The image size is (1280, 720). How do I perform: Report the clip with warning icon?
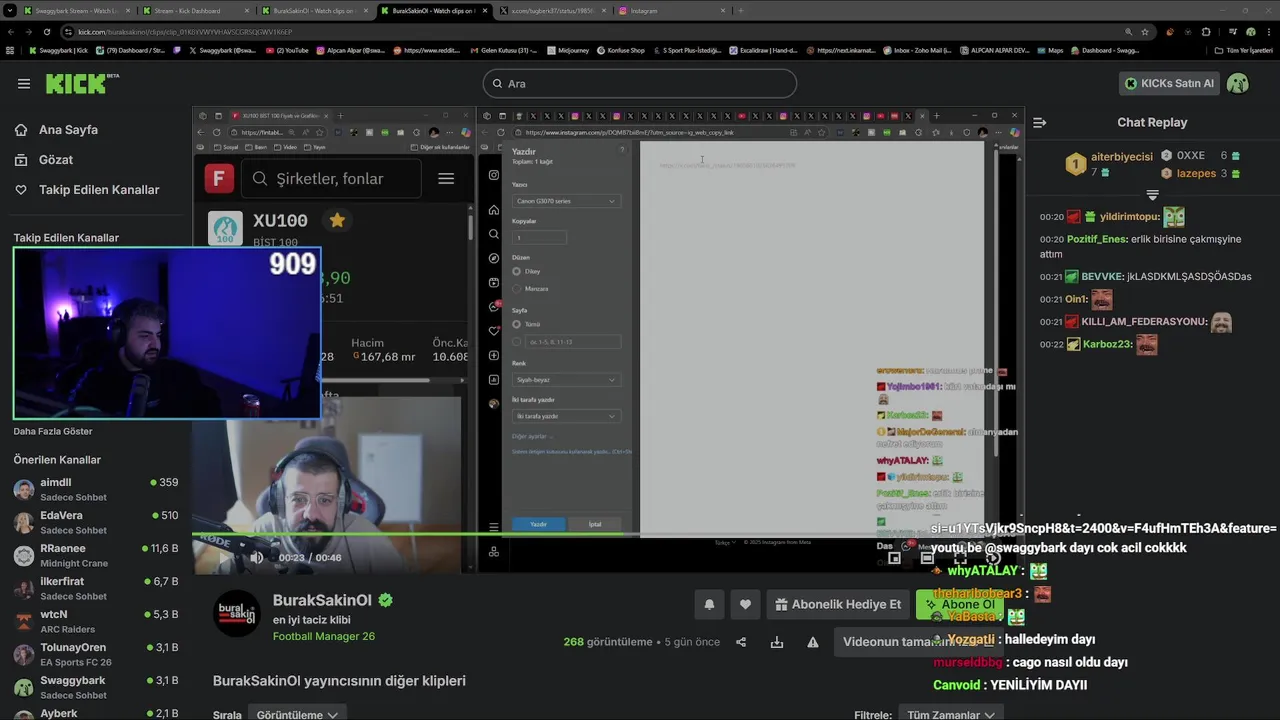click(x=813, y=642)
